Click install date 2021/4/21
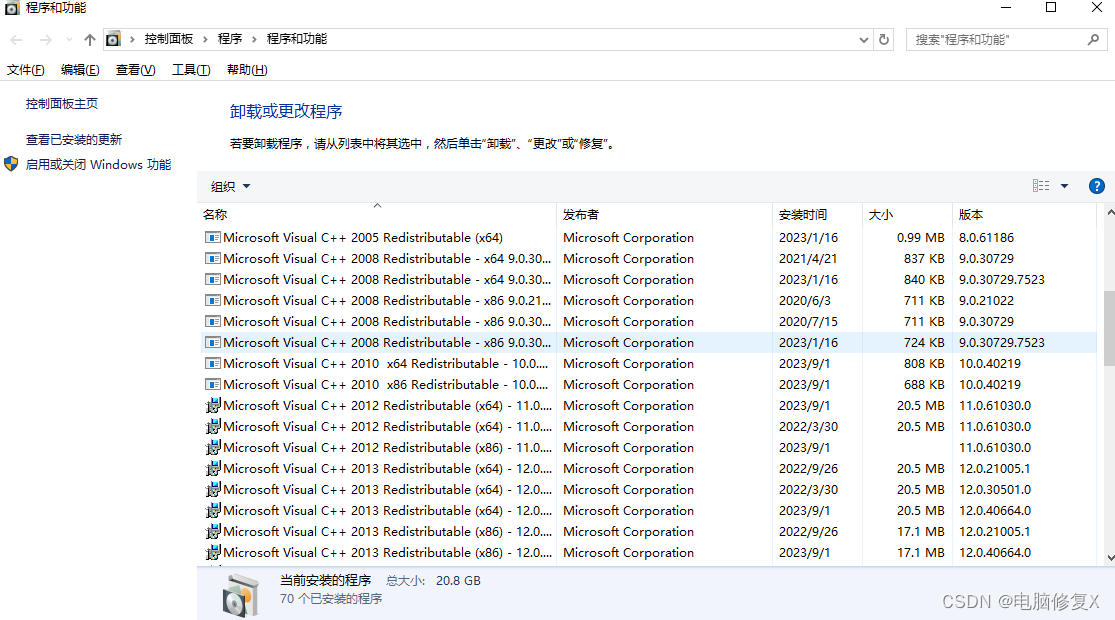The height and width of the screenshot is (620, 1115). (x=808, y=258)
